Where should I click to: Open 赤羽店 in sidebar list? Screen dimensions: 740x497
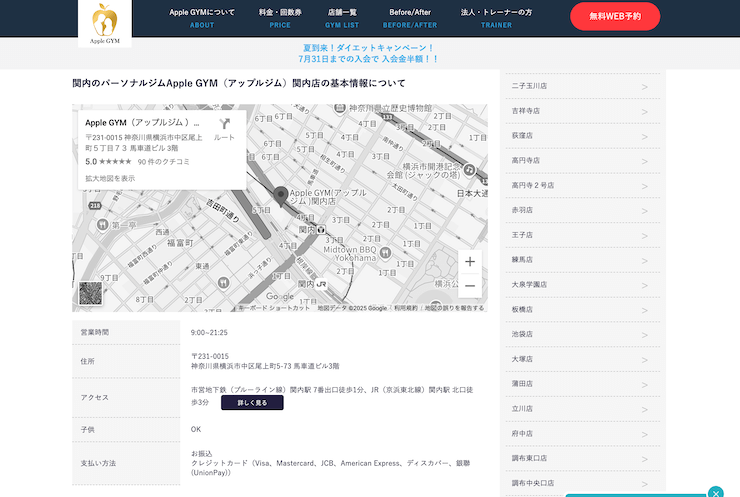tap(583, 210)
